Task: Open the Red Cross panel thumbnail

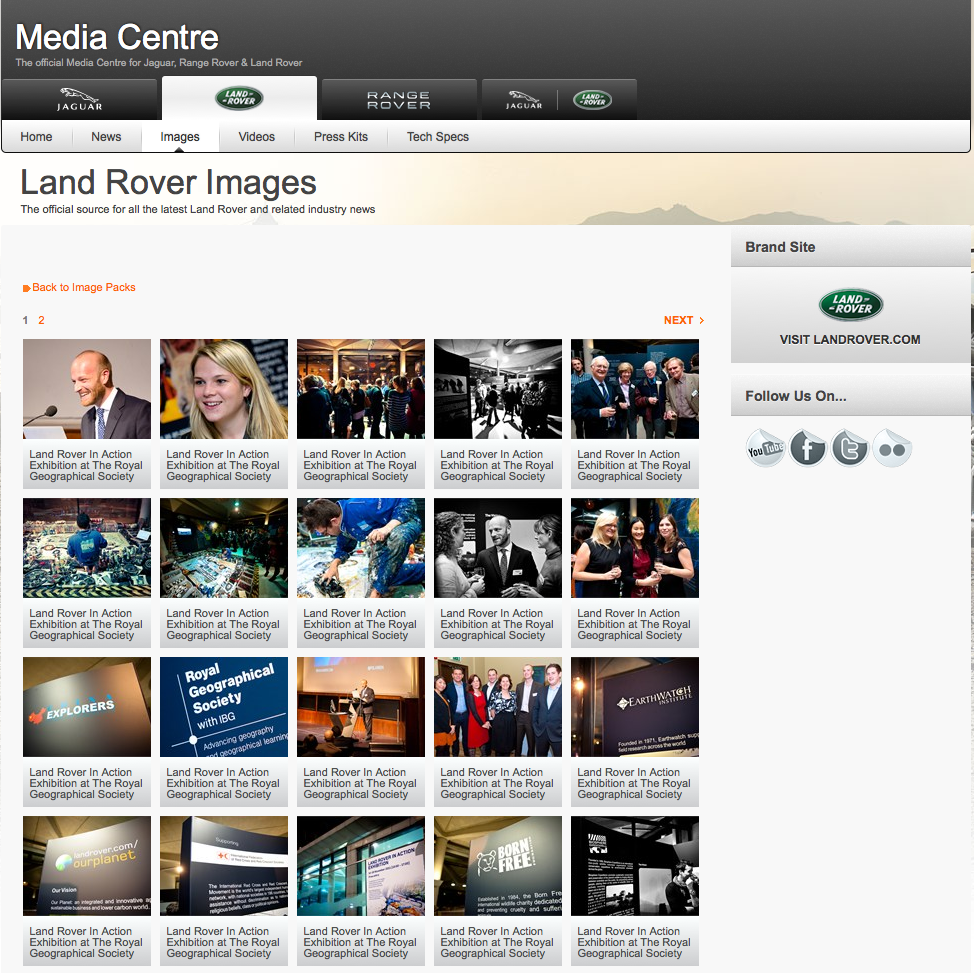Action: click(x=224, y=866)
